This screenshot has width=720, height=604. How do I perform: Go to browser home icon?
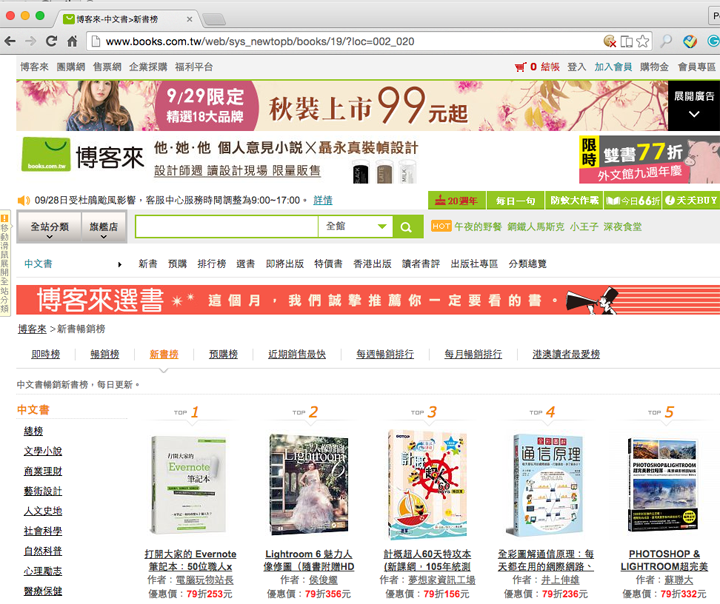coord(72,41)
